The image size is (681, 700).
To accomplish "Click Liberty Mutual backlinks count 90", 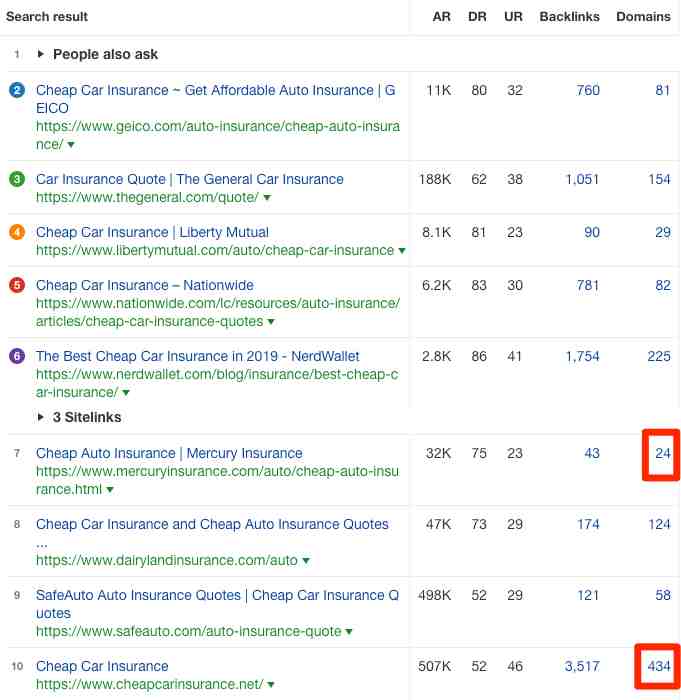I will click(x=592, y=233).
